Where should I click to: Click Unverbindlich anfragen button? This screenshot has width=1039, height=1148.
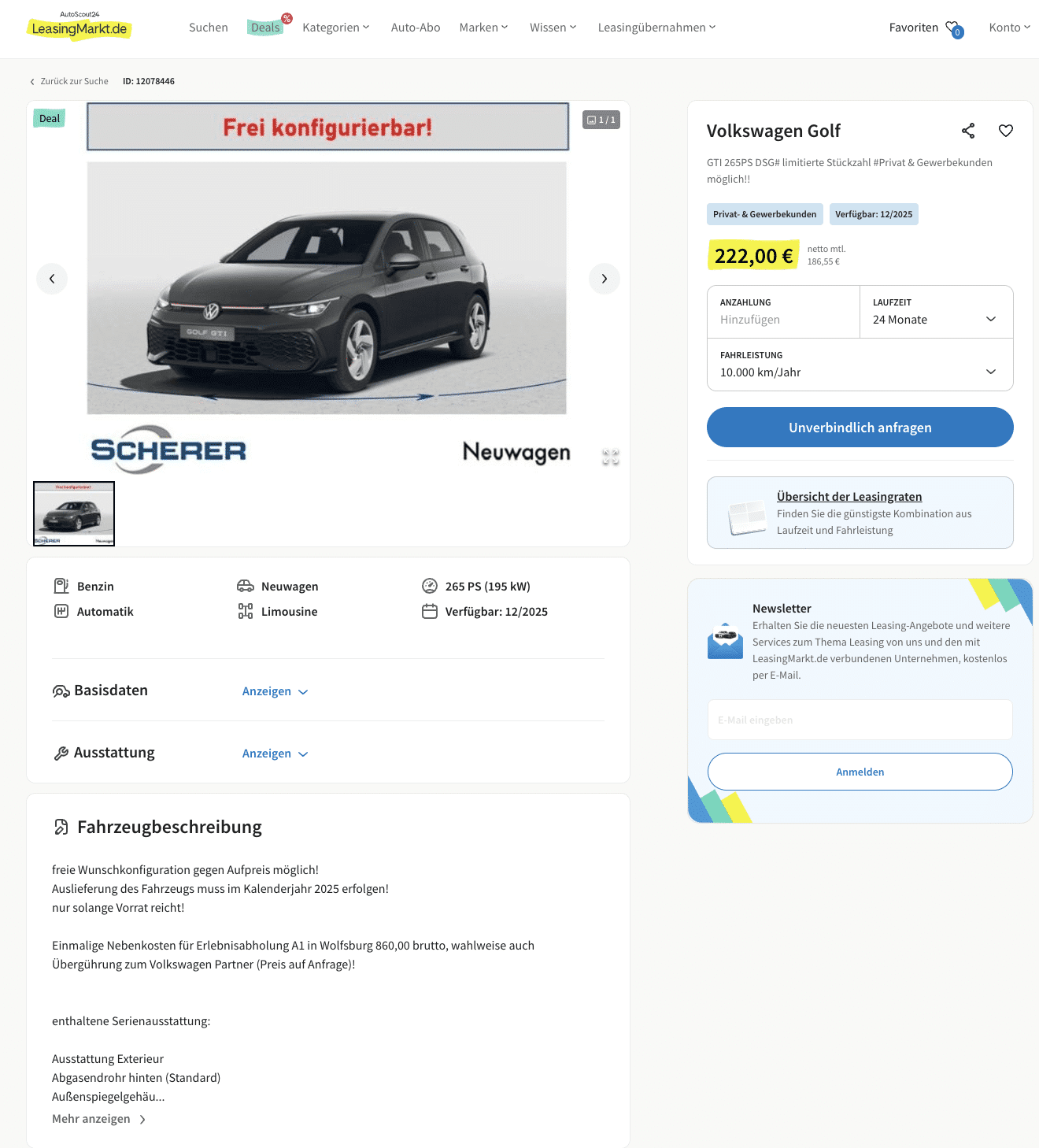[860, 428]
